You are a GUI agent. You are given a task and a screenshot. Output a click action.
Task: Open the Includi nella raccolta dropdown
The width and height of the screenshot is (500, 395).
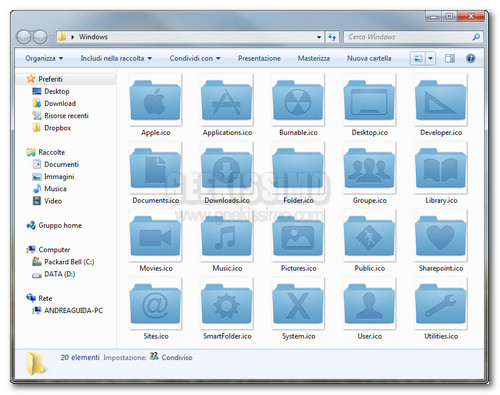116,58
